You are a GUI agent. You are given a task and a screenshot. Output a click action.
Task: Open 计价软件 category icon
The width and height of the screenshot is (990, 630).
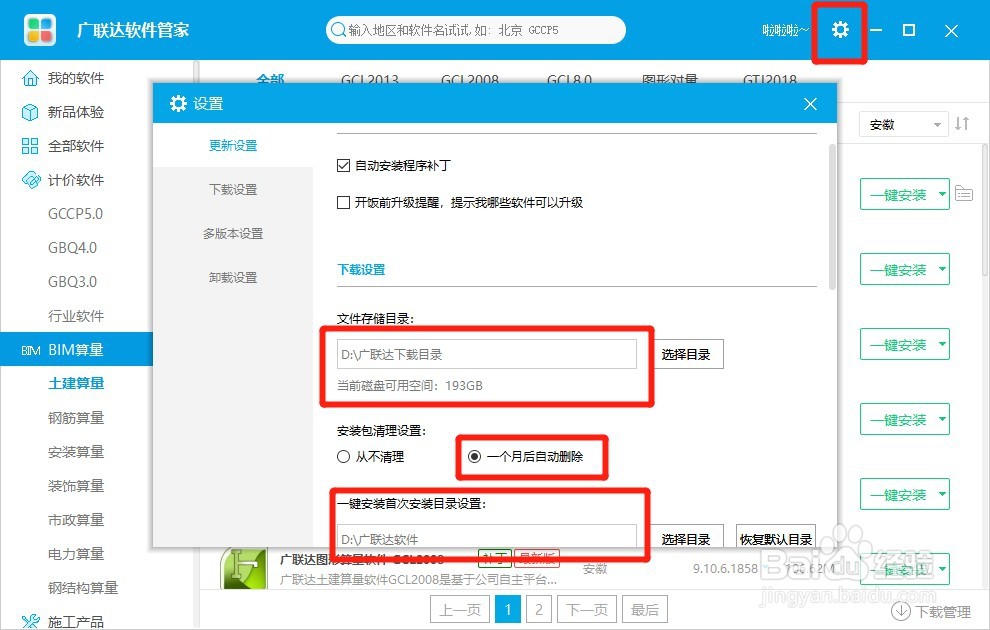[x=30, y=180]
